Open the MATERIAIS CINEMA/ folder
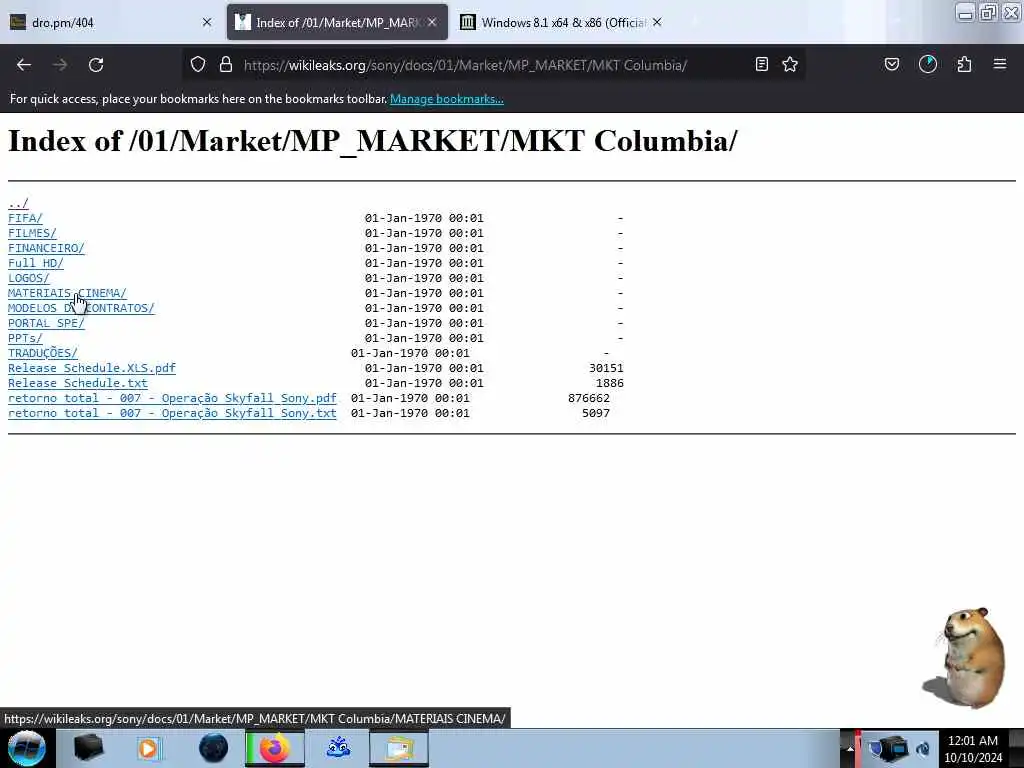This screenshot has width=1024, height=768. tap(67, 293)
